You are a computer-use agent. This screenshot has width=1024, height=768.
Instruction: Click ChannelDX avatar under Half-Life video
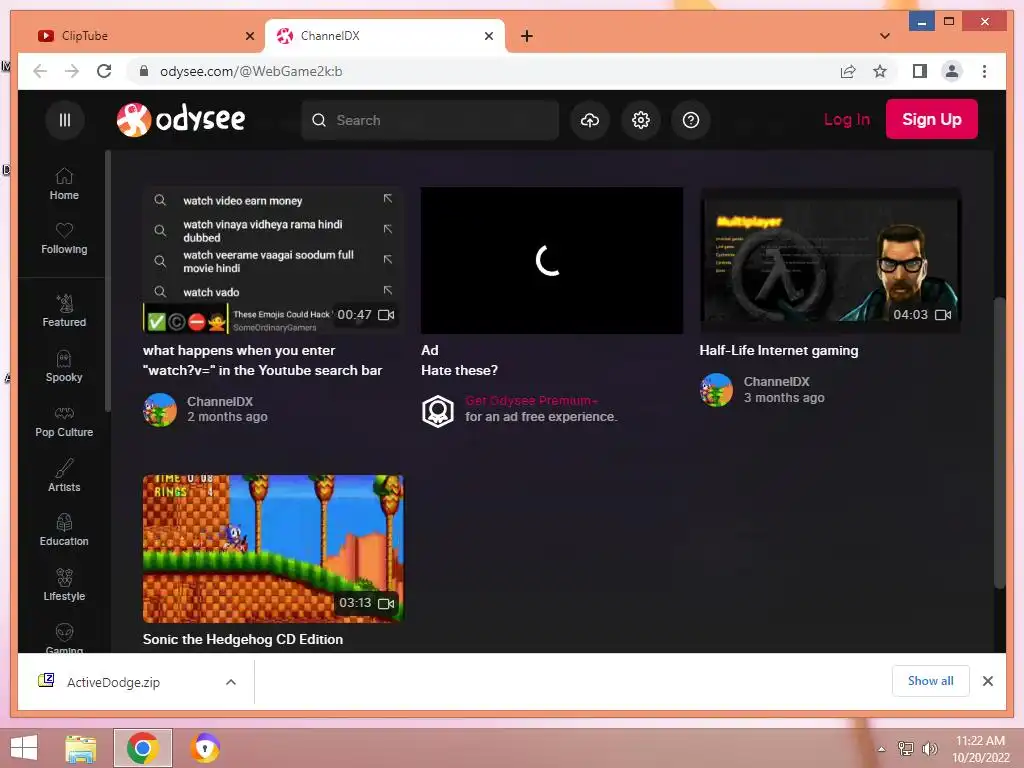716,390
